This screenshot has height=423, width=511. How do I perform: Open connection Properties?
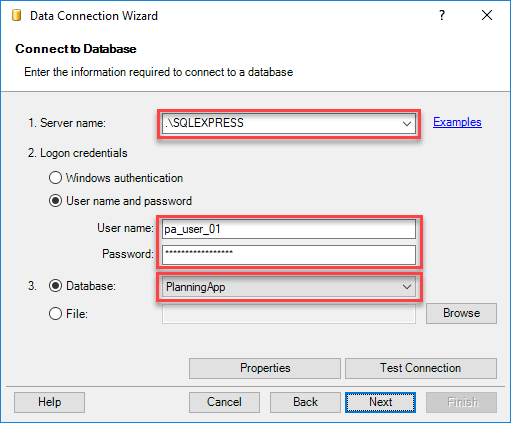(x=265, y=368)
